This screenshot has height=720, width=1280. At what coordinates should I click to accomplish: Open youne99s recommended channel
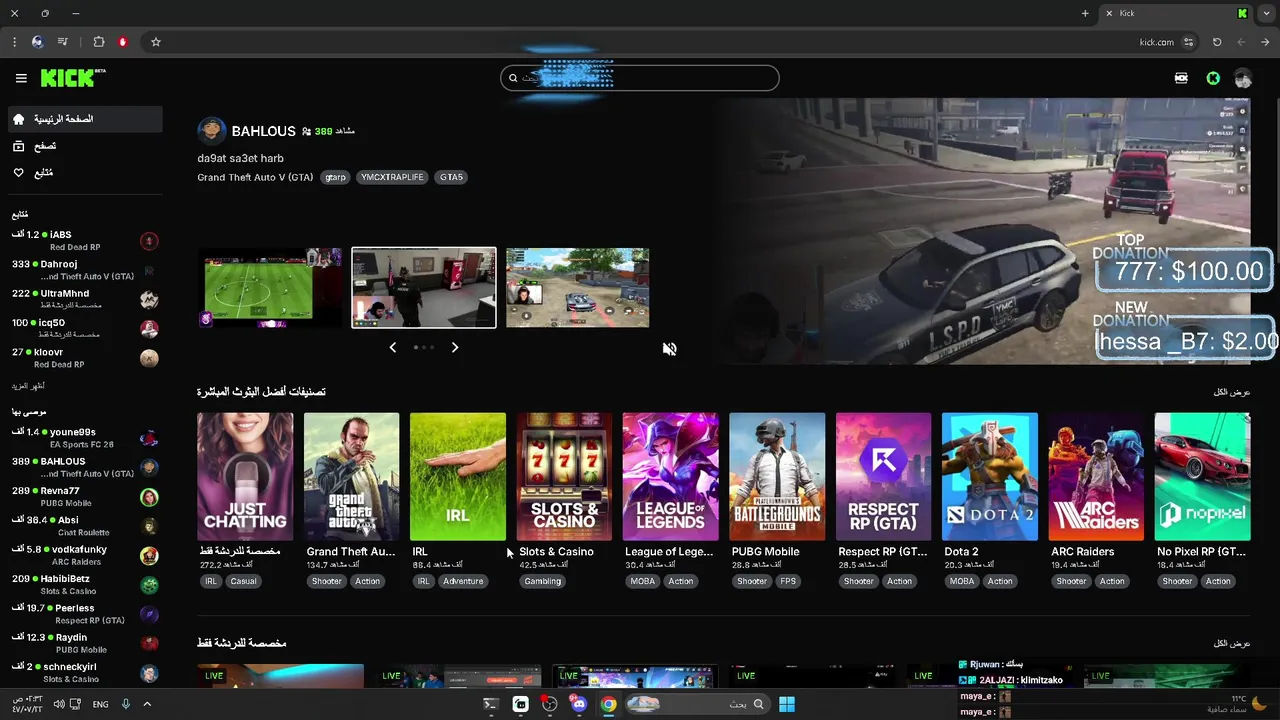click(x=85, y=438)
